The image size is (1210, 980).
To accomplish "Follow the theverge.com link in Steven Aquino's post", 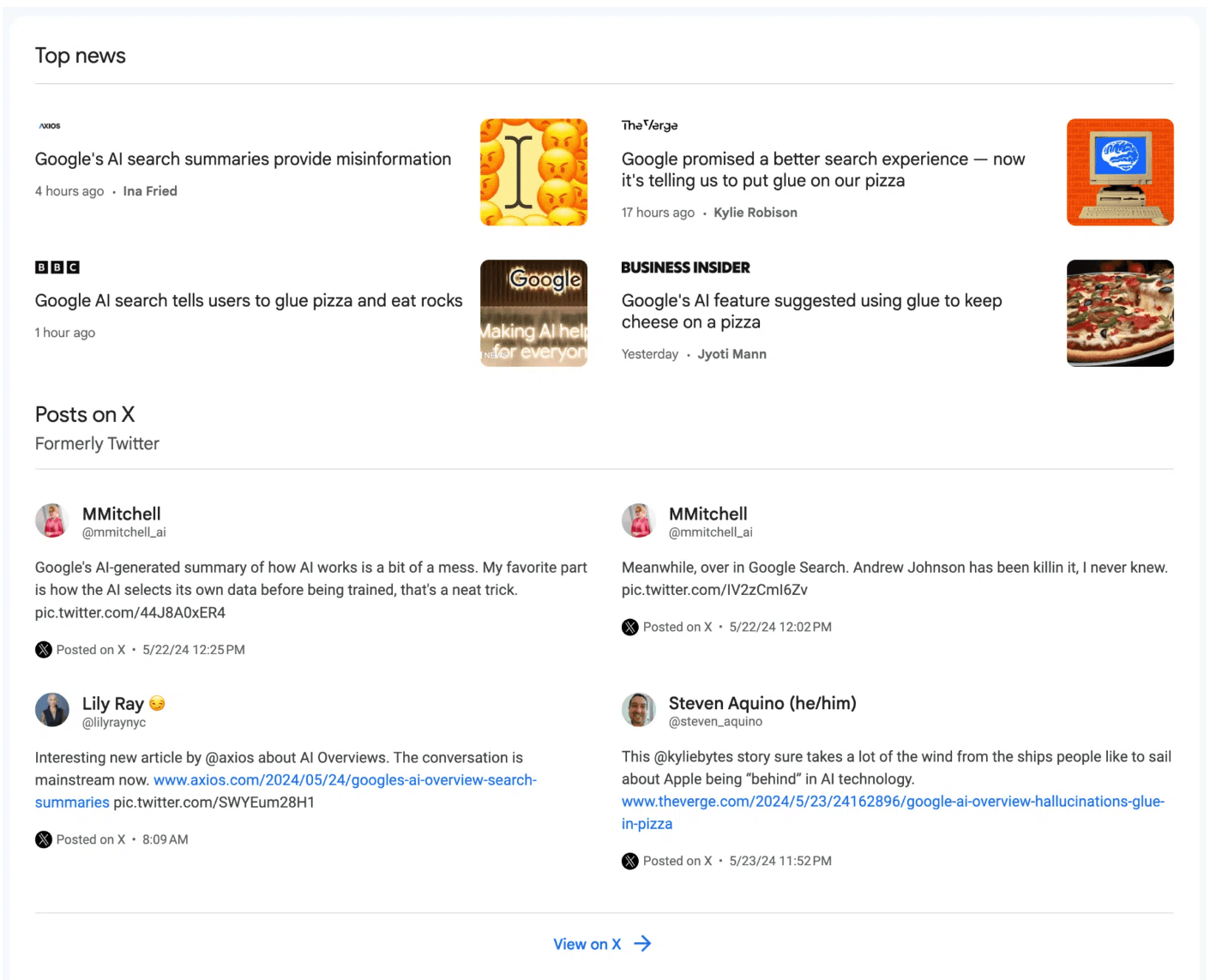I will click(893, 813).
